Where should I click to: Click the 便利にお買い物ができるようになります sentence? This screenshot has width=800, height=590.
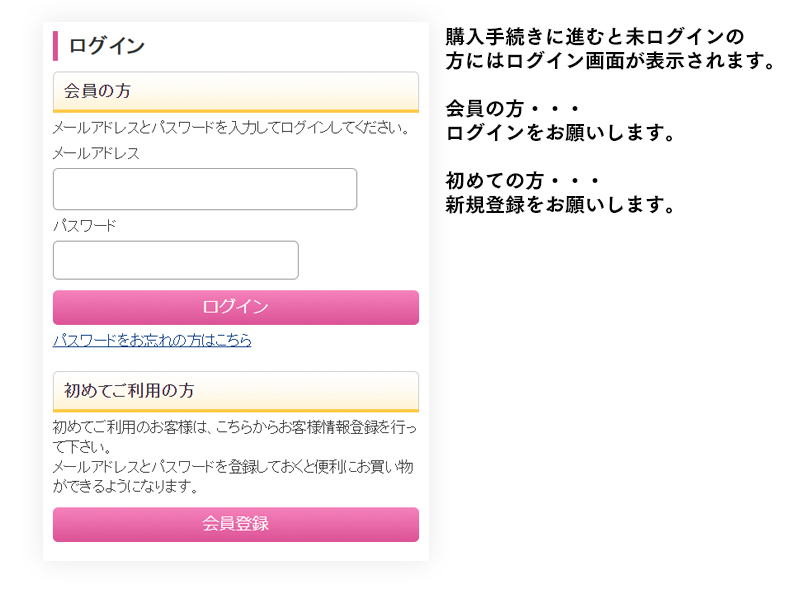click(x=234, y=476)
